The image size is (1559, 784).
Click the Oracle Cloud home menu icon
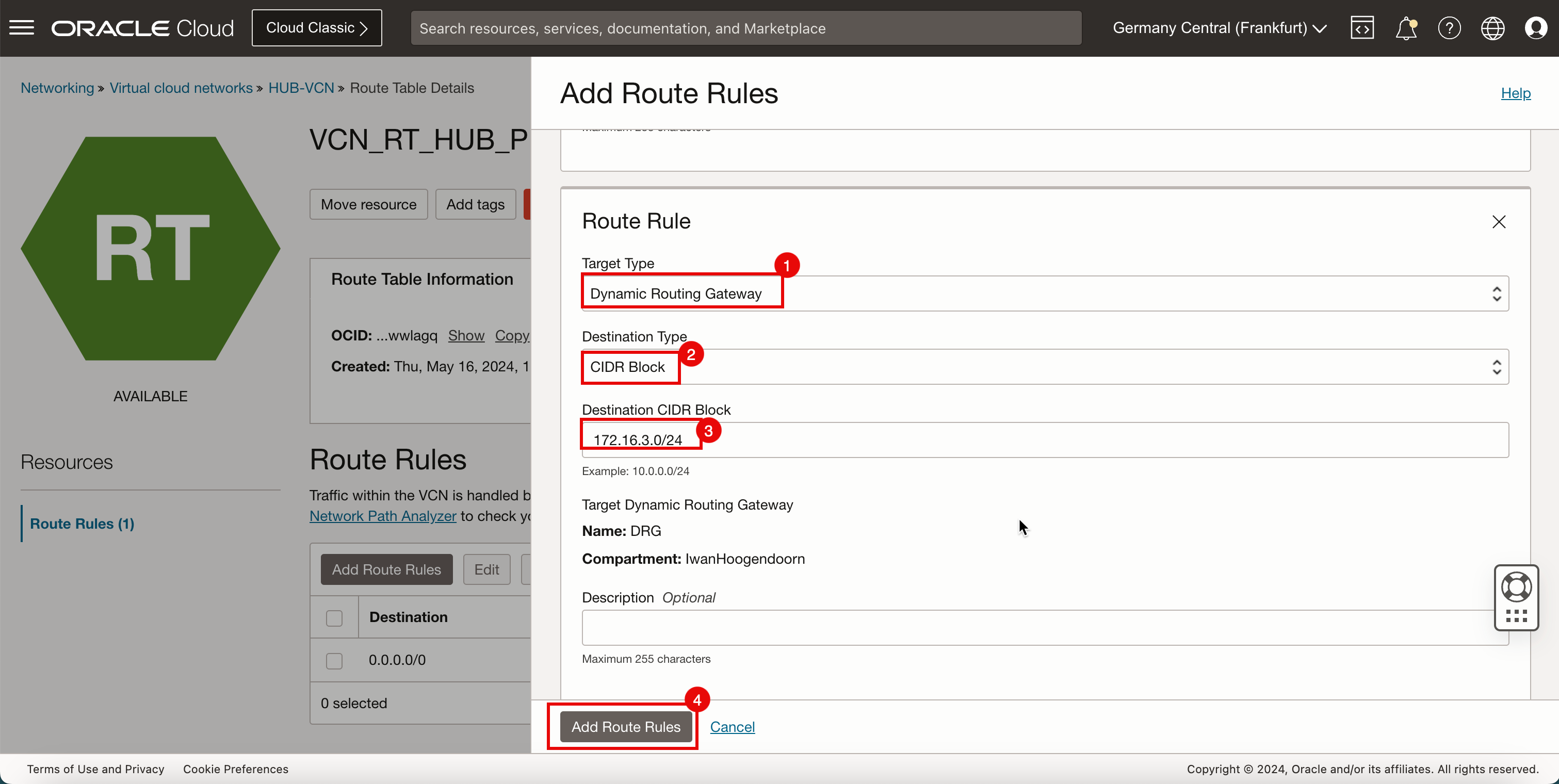22,28
